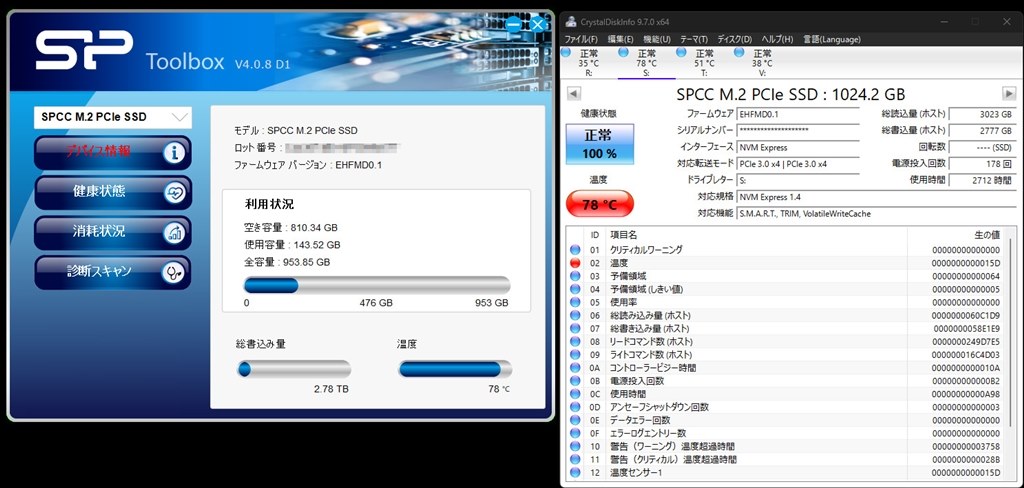Open the 消耗状況 section
Screen dimensions: 1024x488
[112, 233]
